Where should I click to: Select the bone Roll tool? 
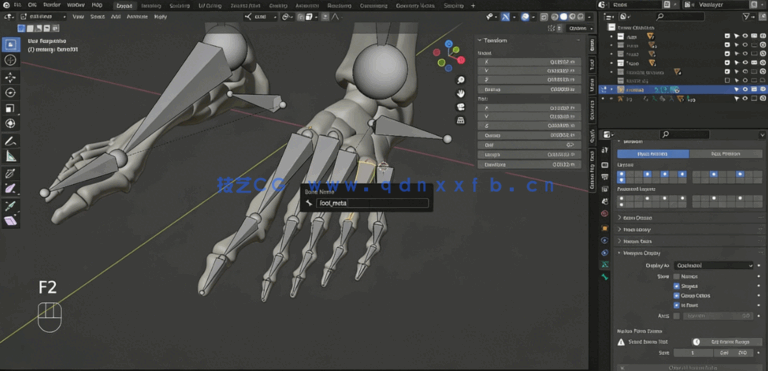tap(11, 173)
